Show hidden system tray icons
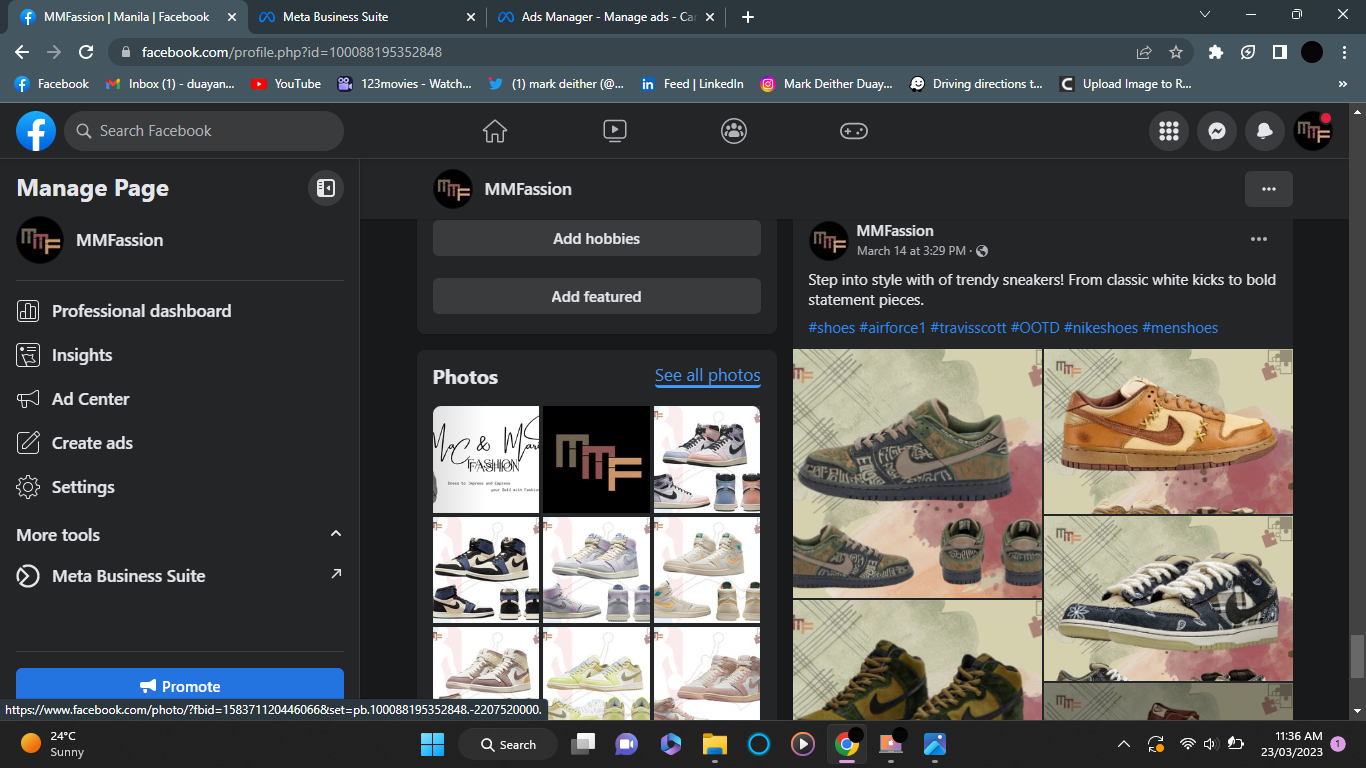Viewport: 1366px width, 768px height. pyautogui.click(x=1124, y=744)
